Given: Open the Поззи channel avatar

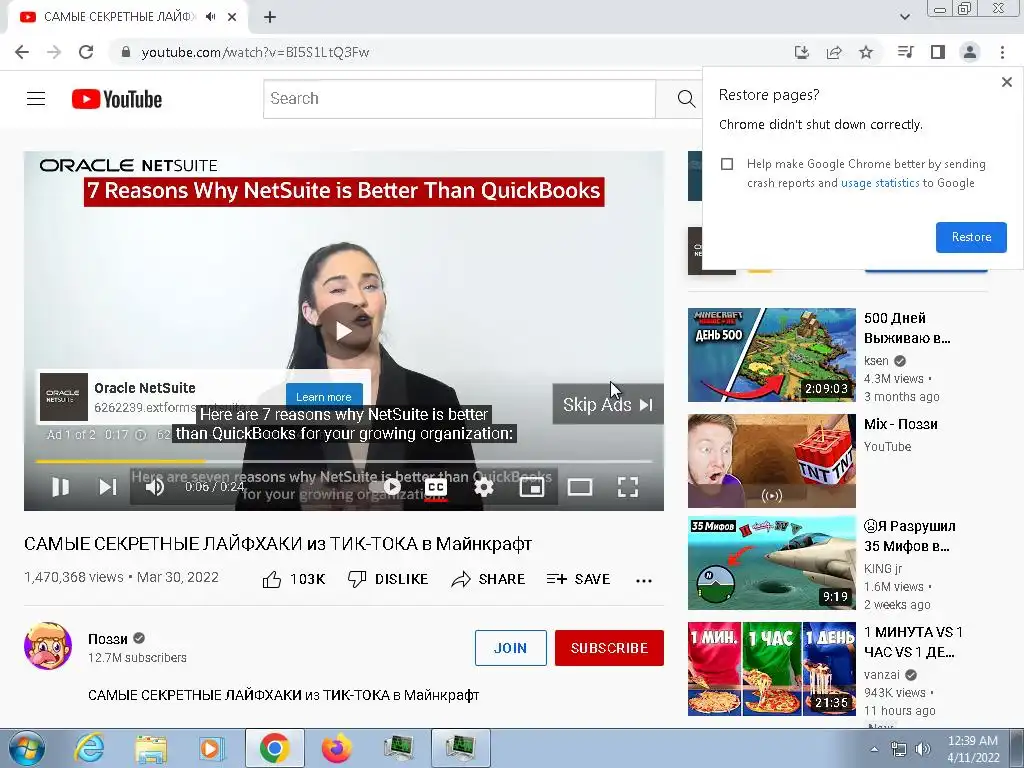Looking at the screenshot, I should click(48, 646).
